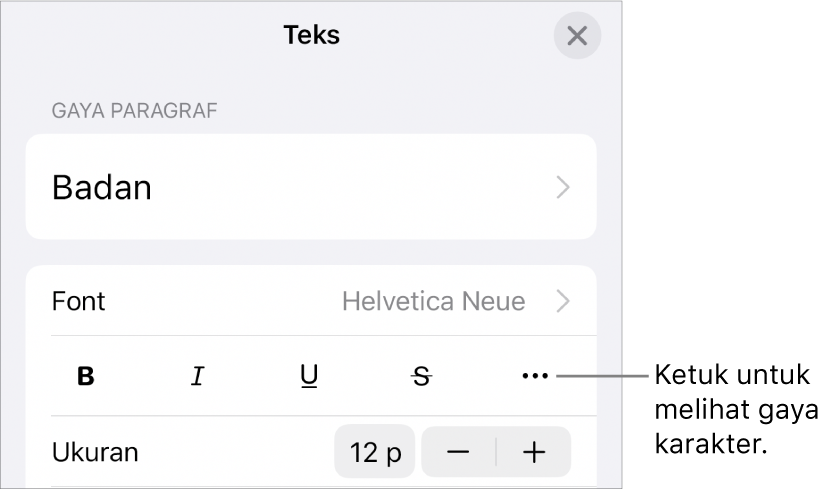The width and height of the screenshot is (827, 489).
Task: Open more character style options
Action: click(x=535, y=376)
